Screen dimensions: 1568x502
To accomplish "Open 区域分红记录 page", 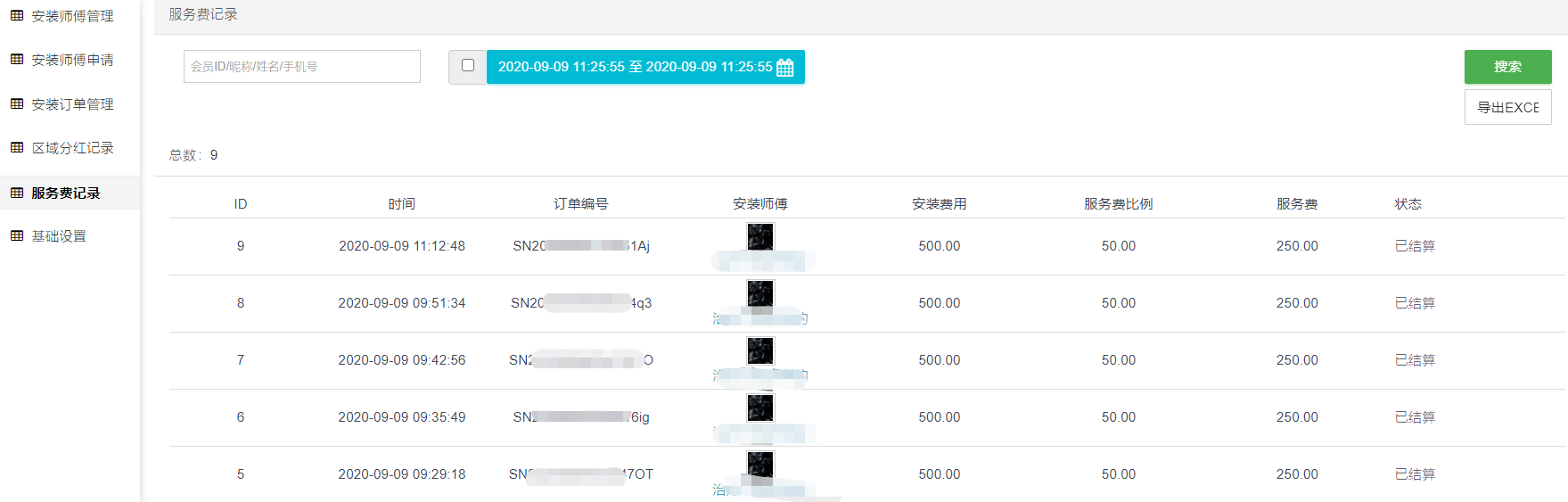I will [72, 148].
